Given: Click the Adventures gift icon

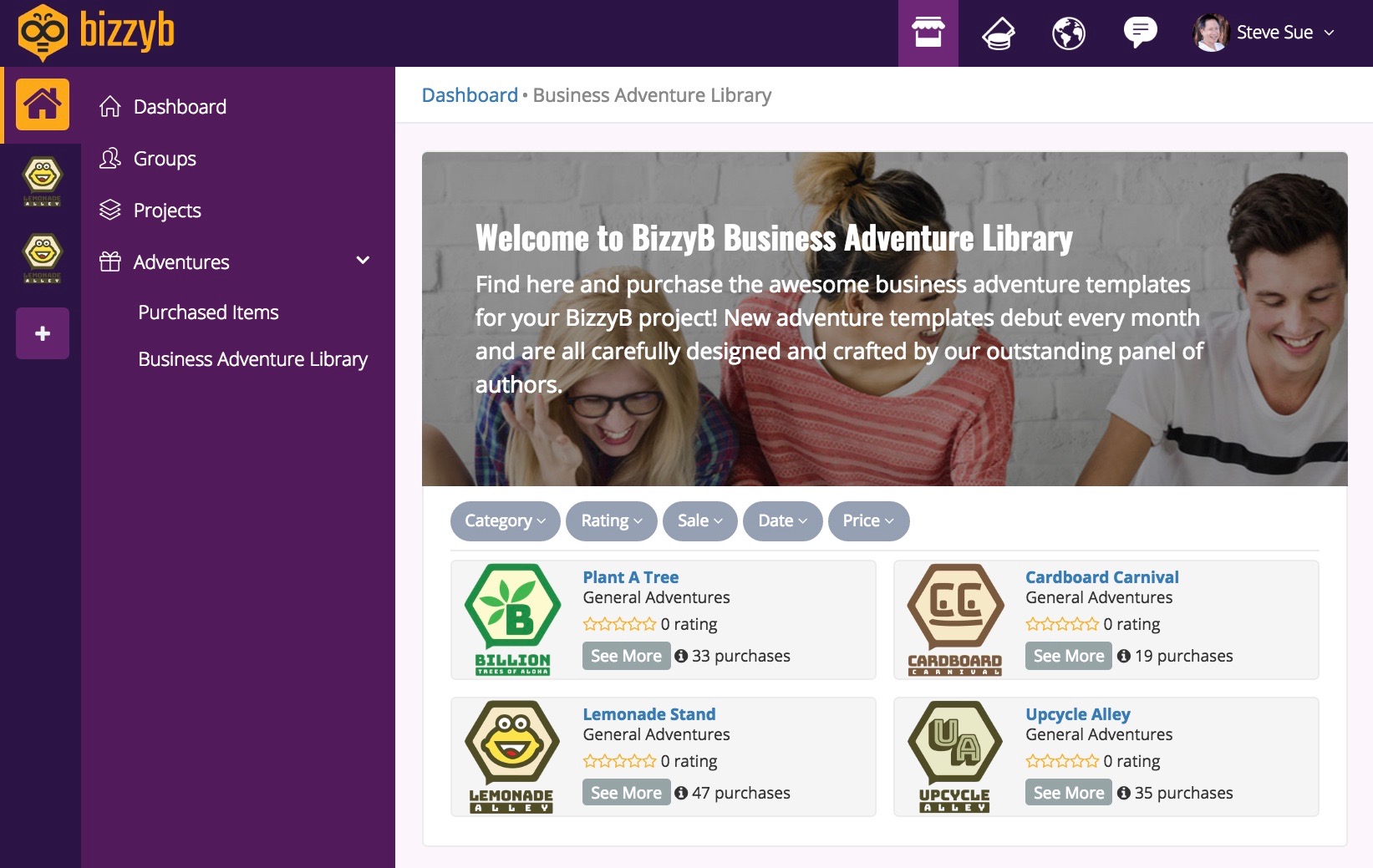Looking at the screenshot, I should pyautogui.click(x=110, y=261).
